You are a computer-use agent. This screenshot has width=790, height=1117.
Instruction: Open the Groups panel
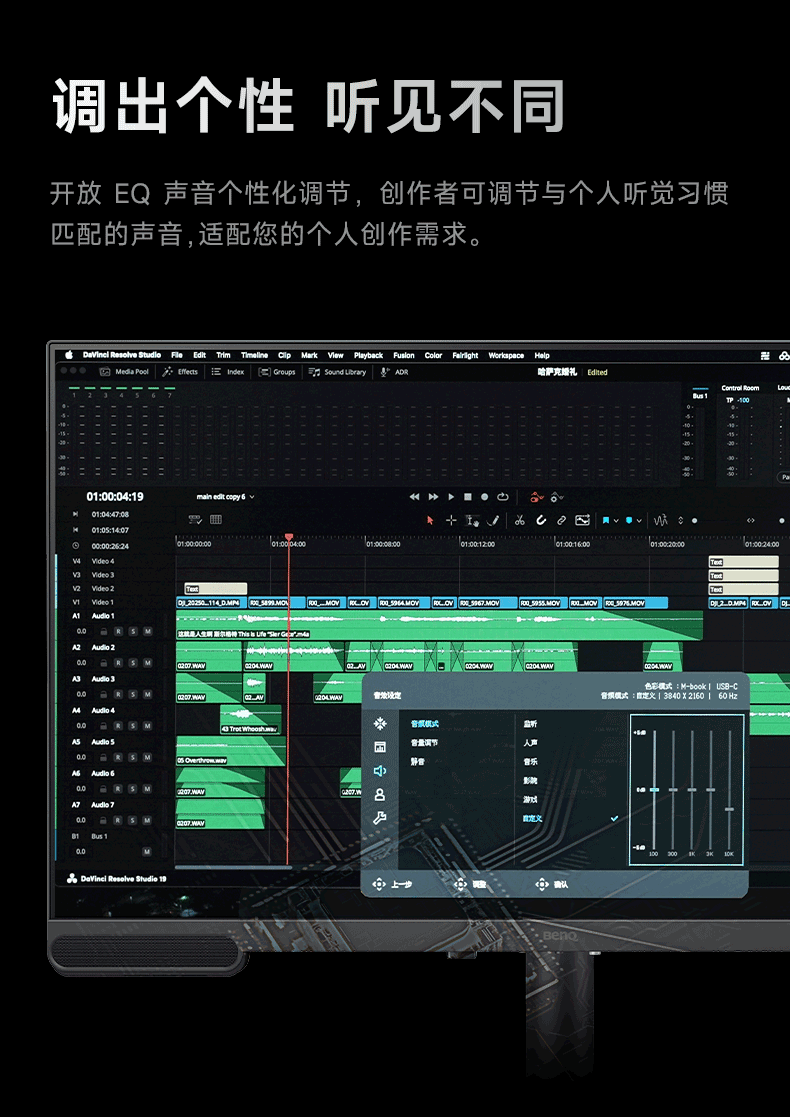point(276,372)
